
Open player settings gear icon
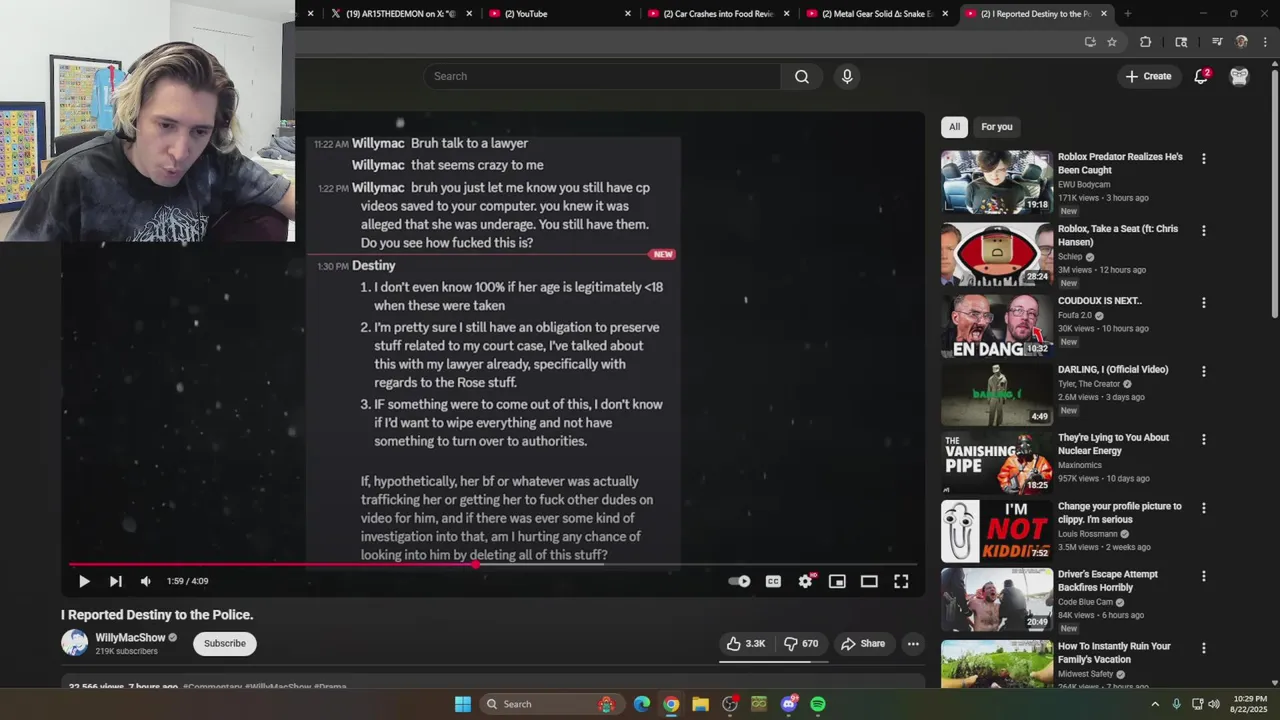(x=805, y=581)
